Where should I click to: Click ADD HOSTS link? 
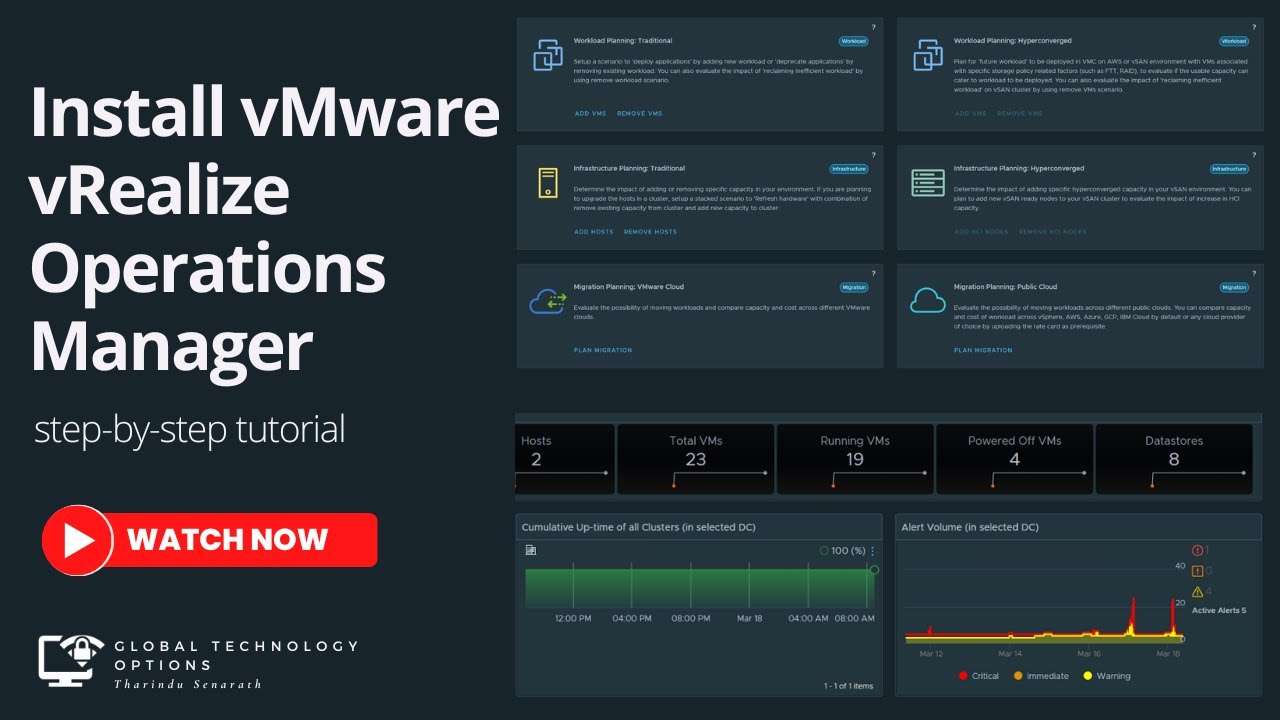[x=594, y=232]
